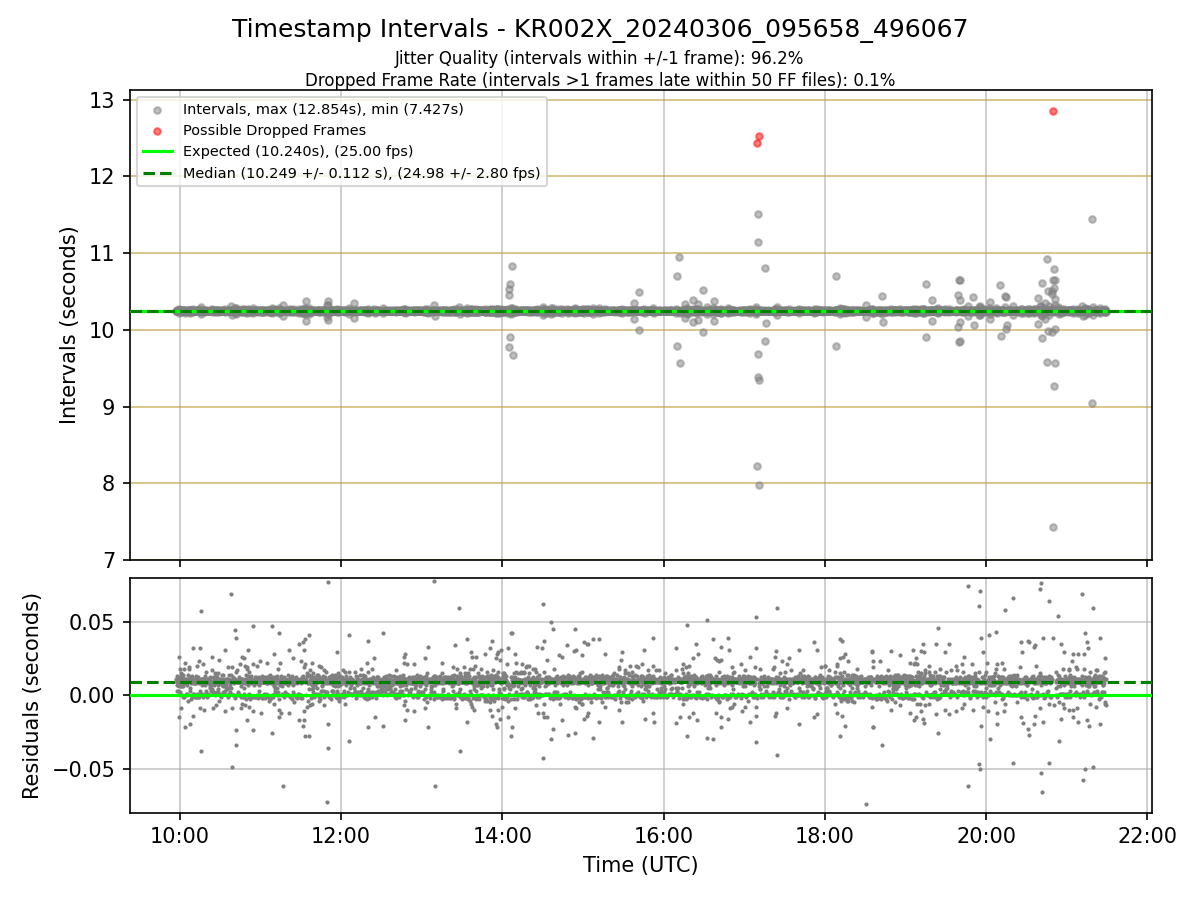Select the 'Dropped Frame Rate' 0.1% subtitle line
Image resolution: width=1200 pixels, height=900 pixels.
(600, 79)
